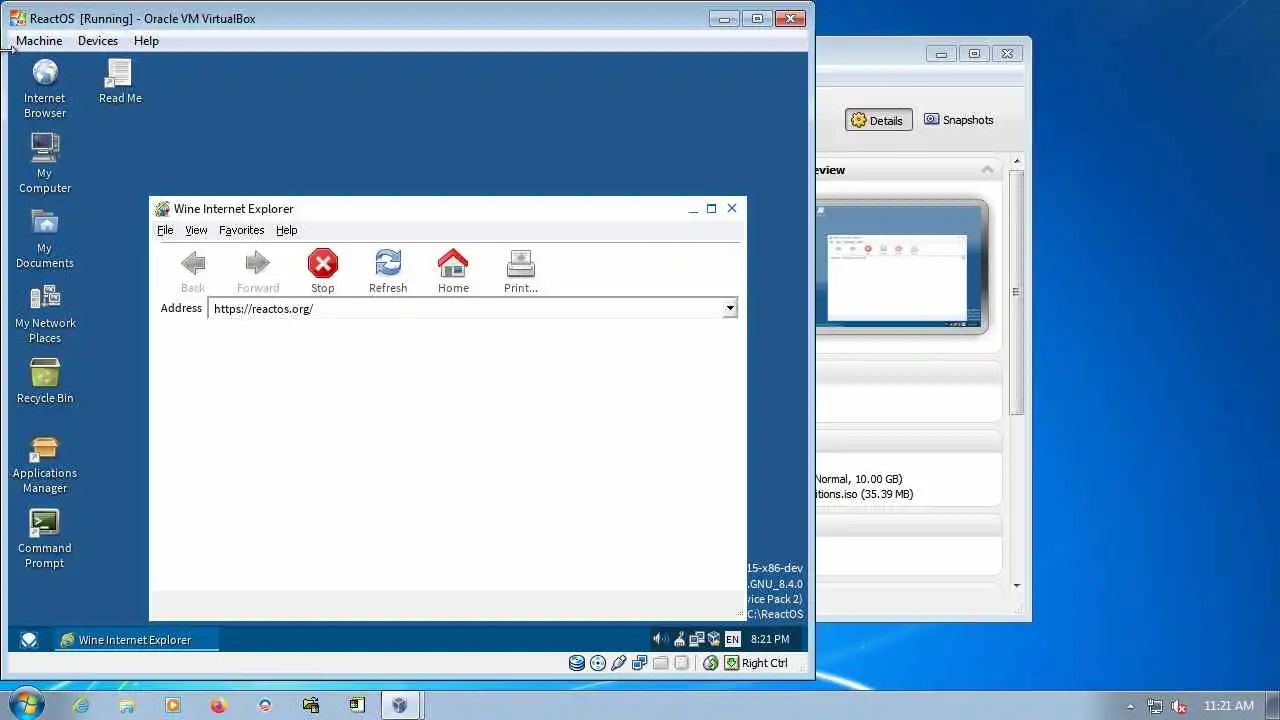Click the VirtualBox mouse integration status icon
The image size is (1280, 720).
[x=711, y=663]
